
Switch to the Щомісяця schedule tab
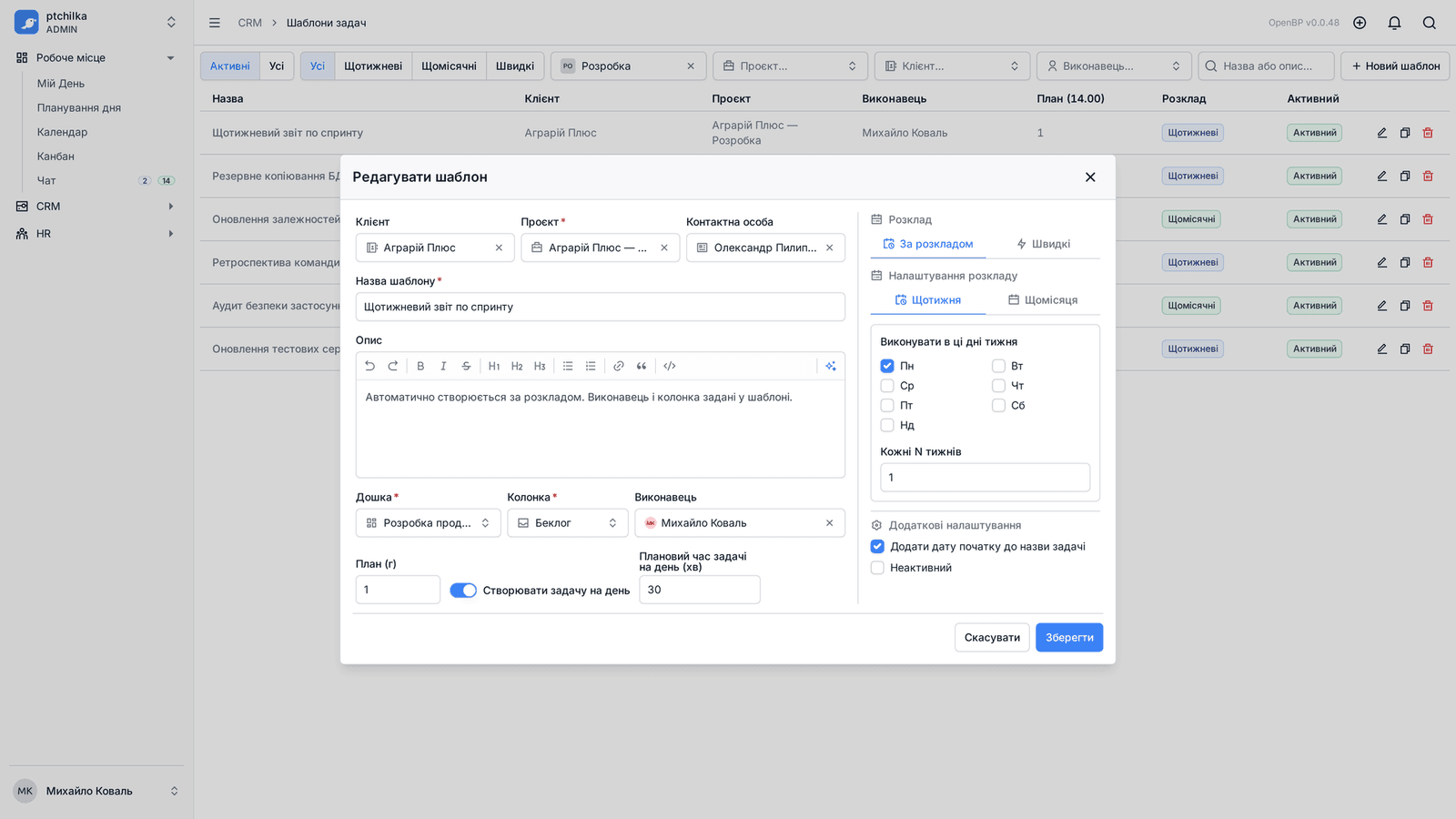click(1043, 300)
